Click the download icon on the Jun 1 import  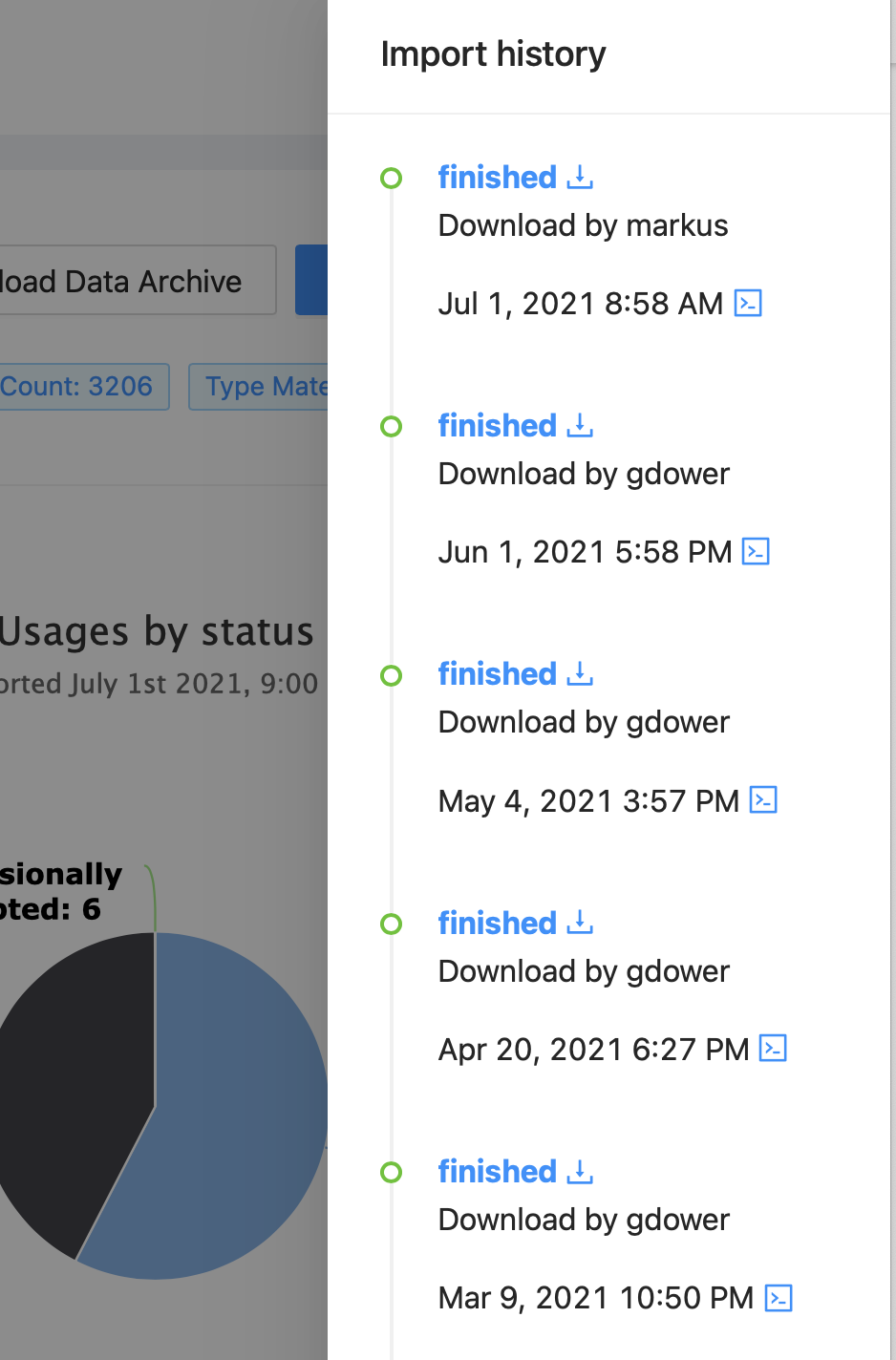(x=580, y=426)
